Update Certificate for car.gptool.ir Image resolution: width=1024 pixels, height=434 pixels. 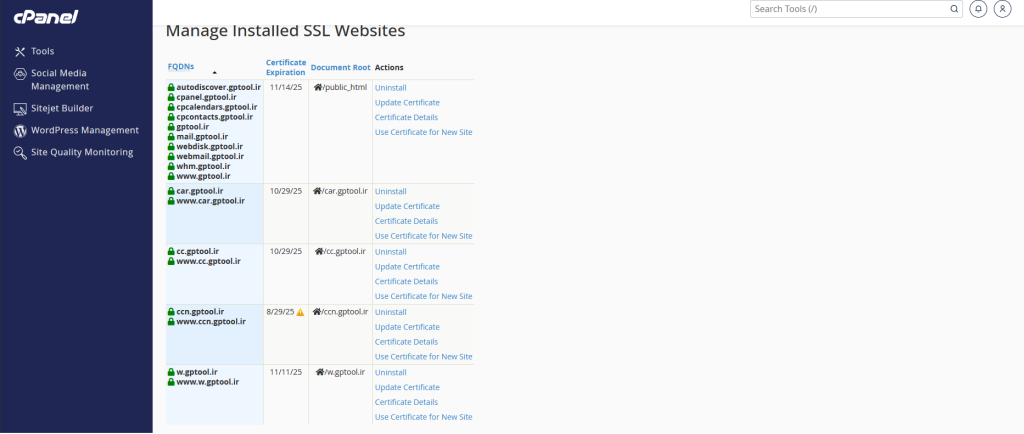point(407,206)
